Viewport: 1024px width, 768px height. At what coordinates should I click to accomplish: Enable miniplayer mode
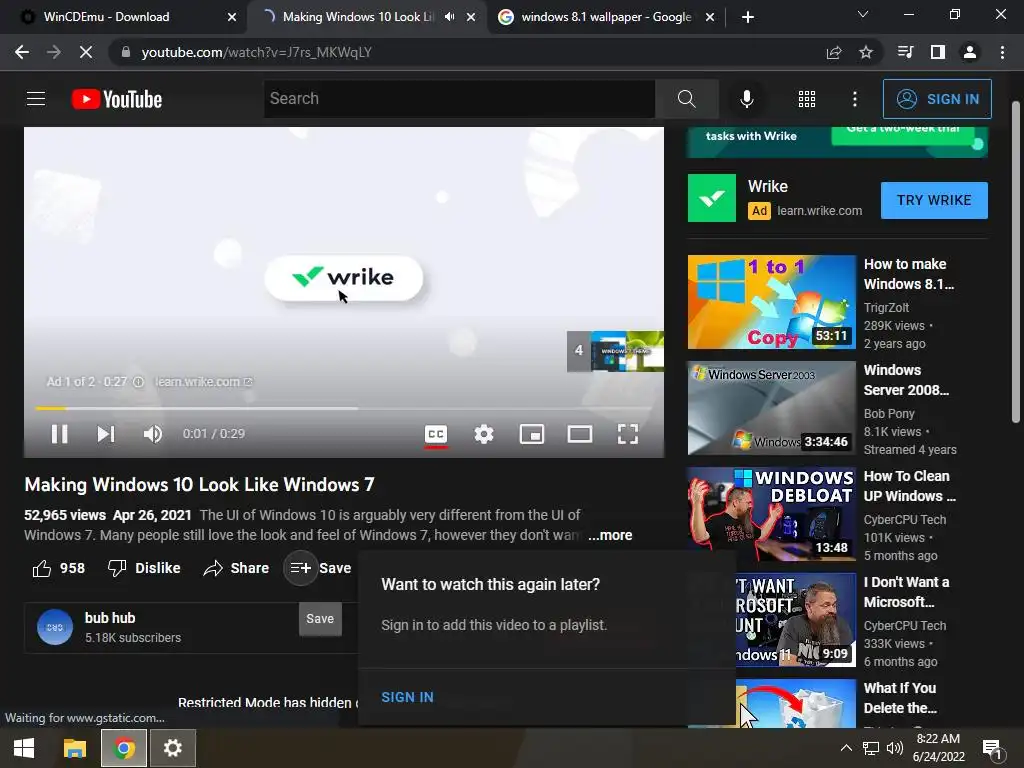click(x=532, y=434)
